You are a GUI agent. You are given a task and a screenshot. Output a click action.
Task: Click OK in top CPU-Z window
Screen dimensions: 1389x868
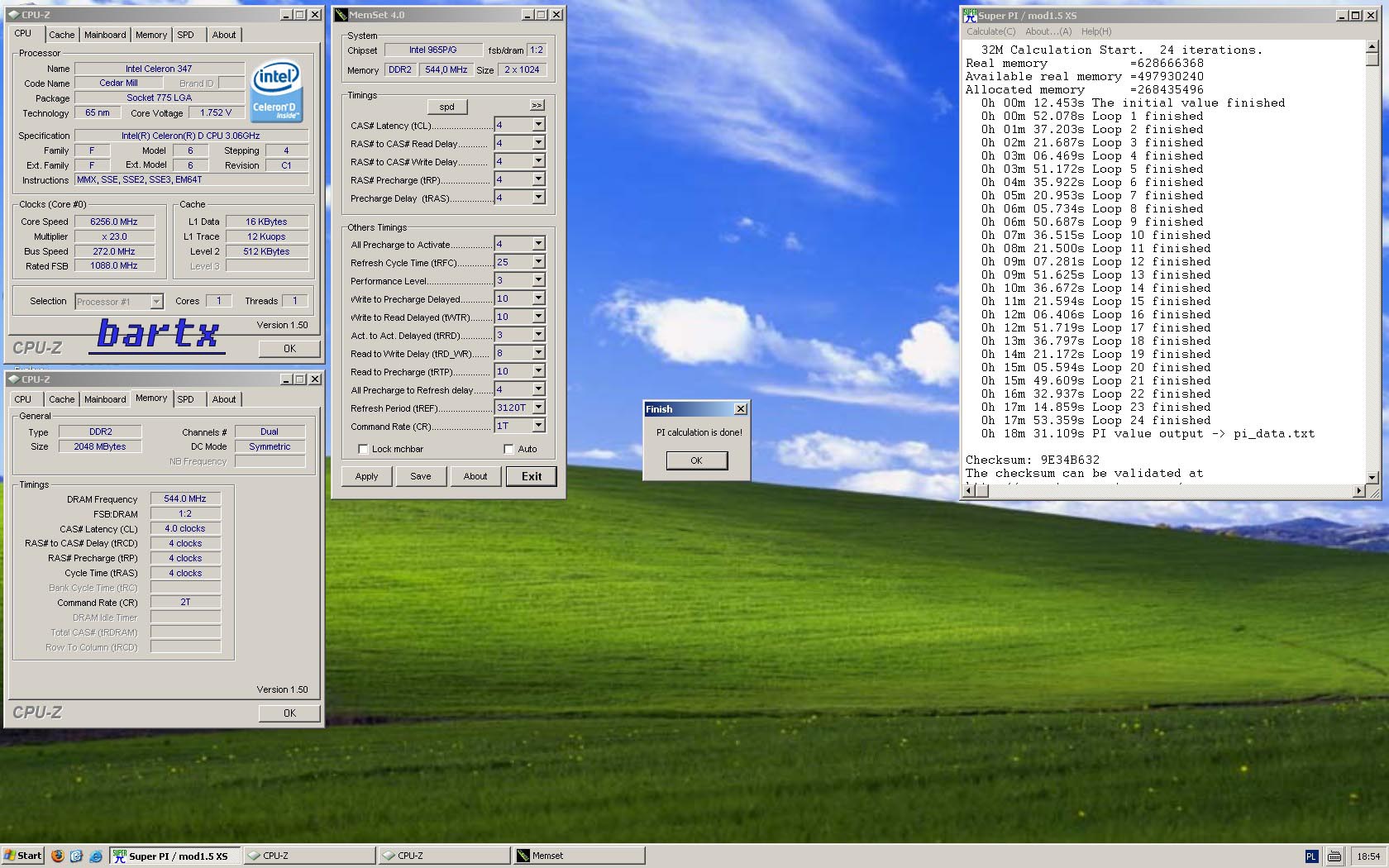(x=289, y=349)
